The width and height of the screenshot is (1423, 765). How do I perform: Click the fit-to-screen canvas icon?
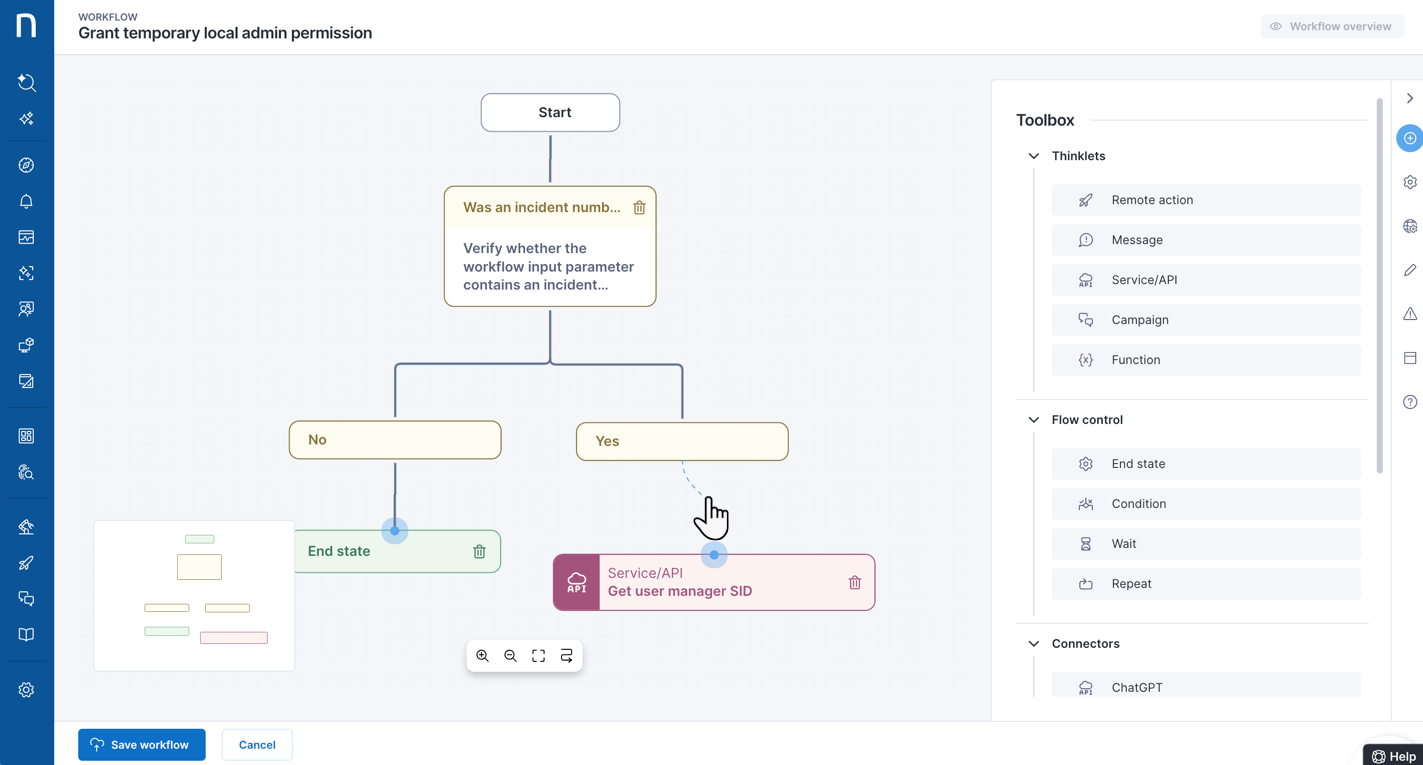pos(538,656)
